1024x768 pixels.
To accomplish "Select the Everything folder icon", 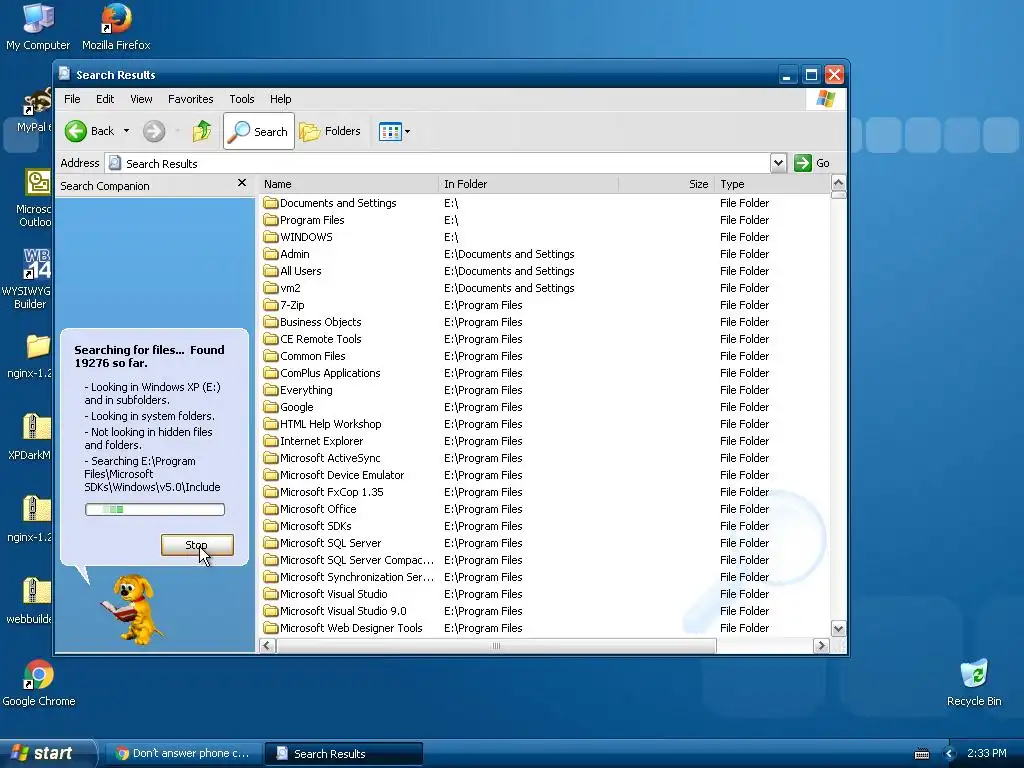I will pyautogui.click(x=271, y=390).
